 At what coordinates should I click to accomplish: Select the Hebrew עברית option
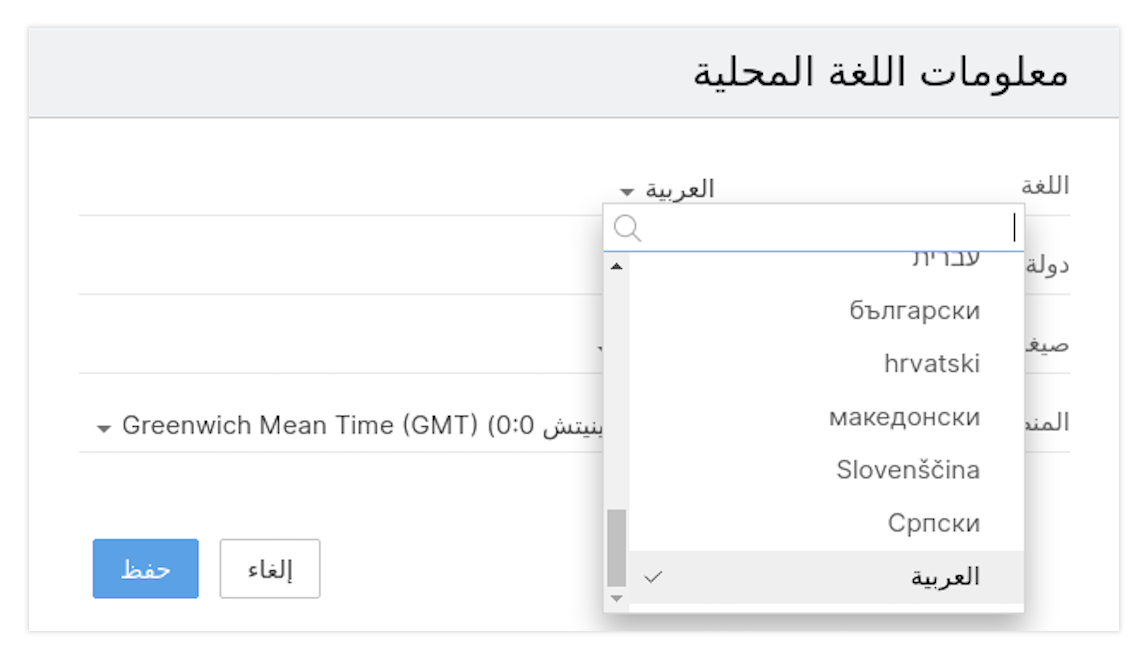tap(945, 262)
